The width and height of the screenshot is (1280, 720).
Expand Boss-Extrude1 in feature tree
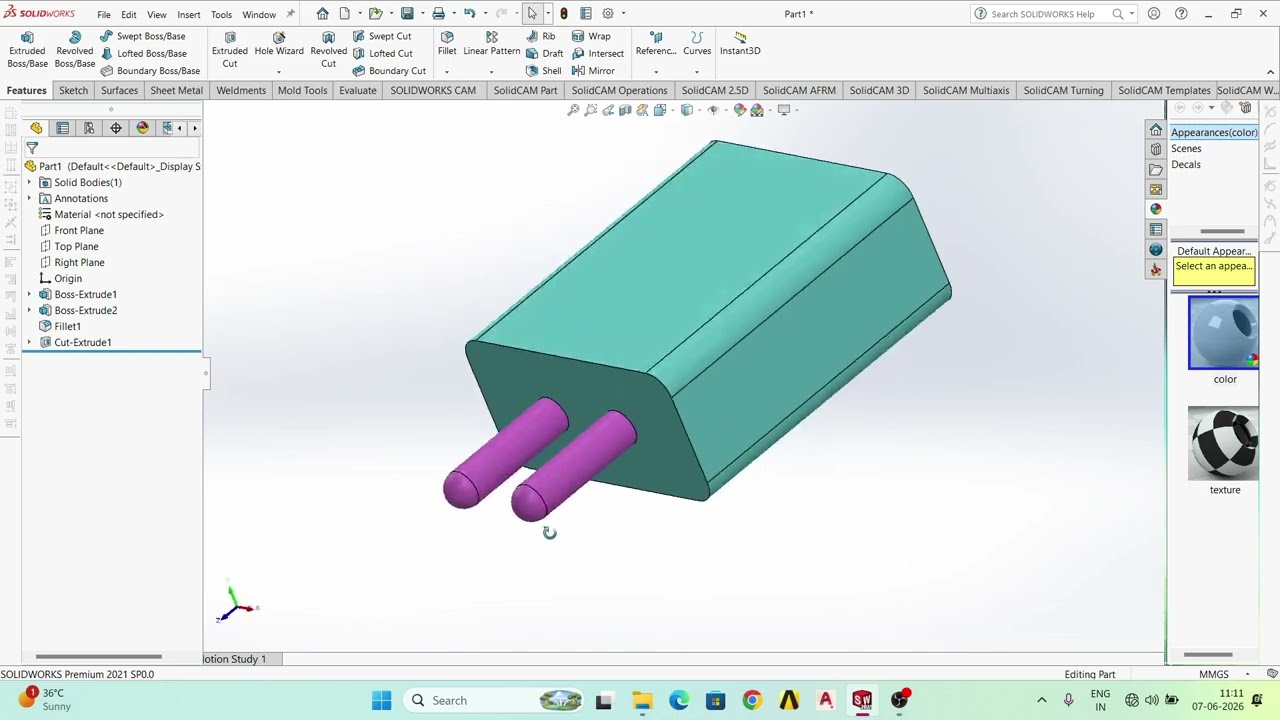pyautogui.click(x=29, y=294)
